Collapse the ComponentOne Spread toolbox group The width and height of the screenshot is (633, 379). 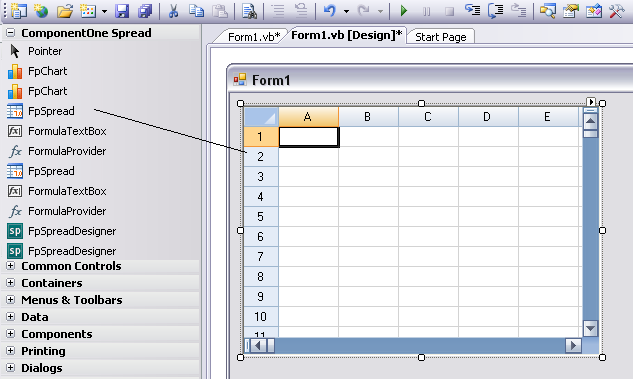(11, 33)
